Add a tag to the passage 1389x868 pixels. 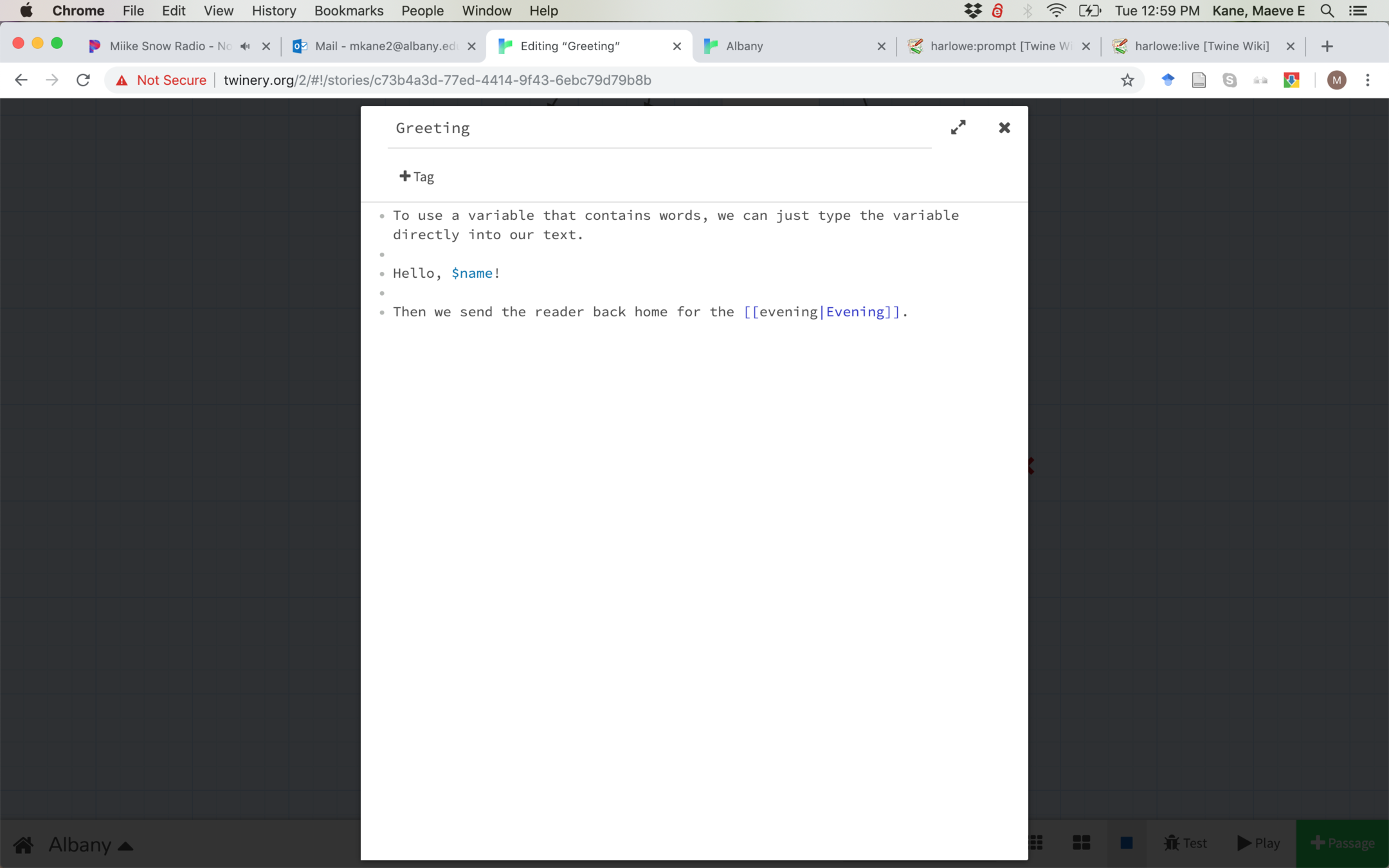click(x=417, y=177)
